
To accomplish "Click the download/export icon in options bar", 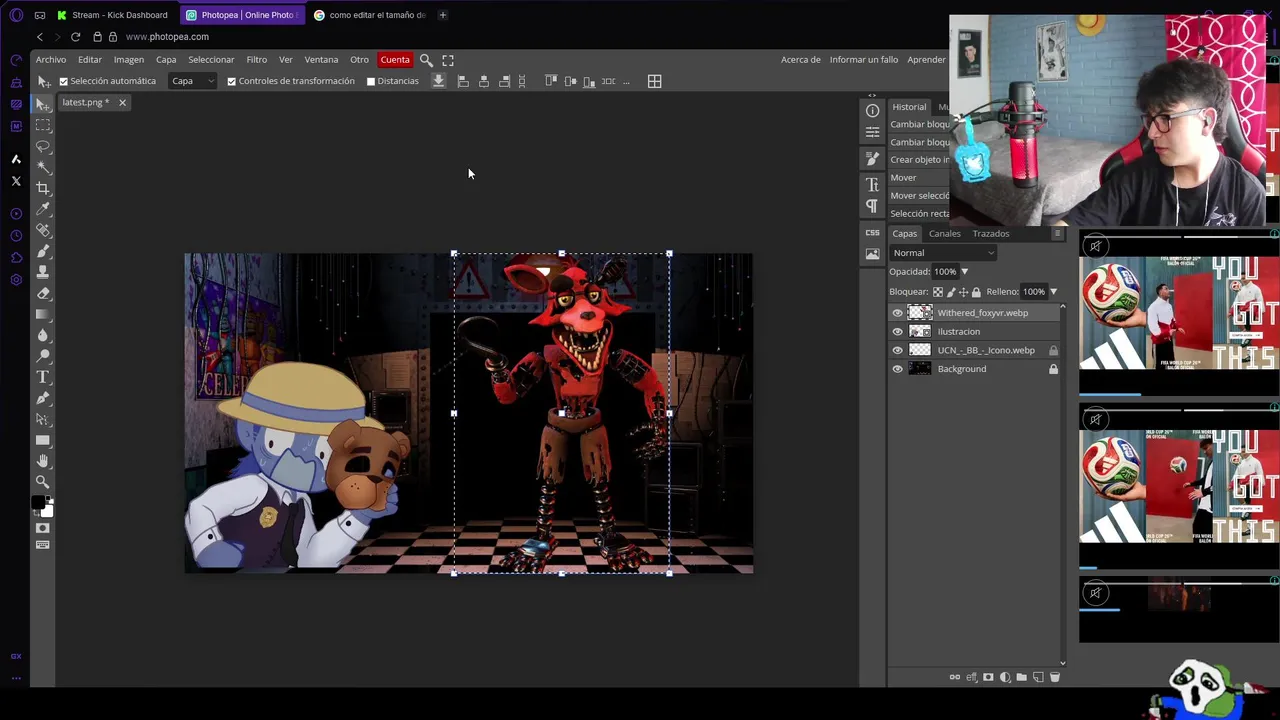I will pos(438,81).
